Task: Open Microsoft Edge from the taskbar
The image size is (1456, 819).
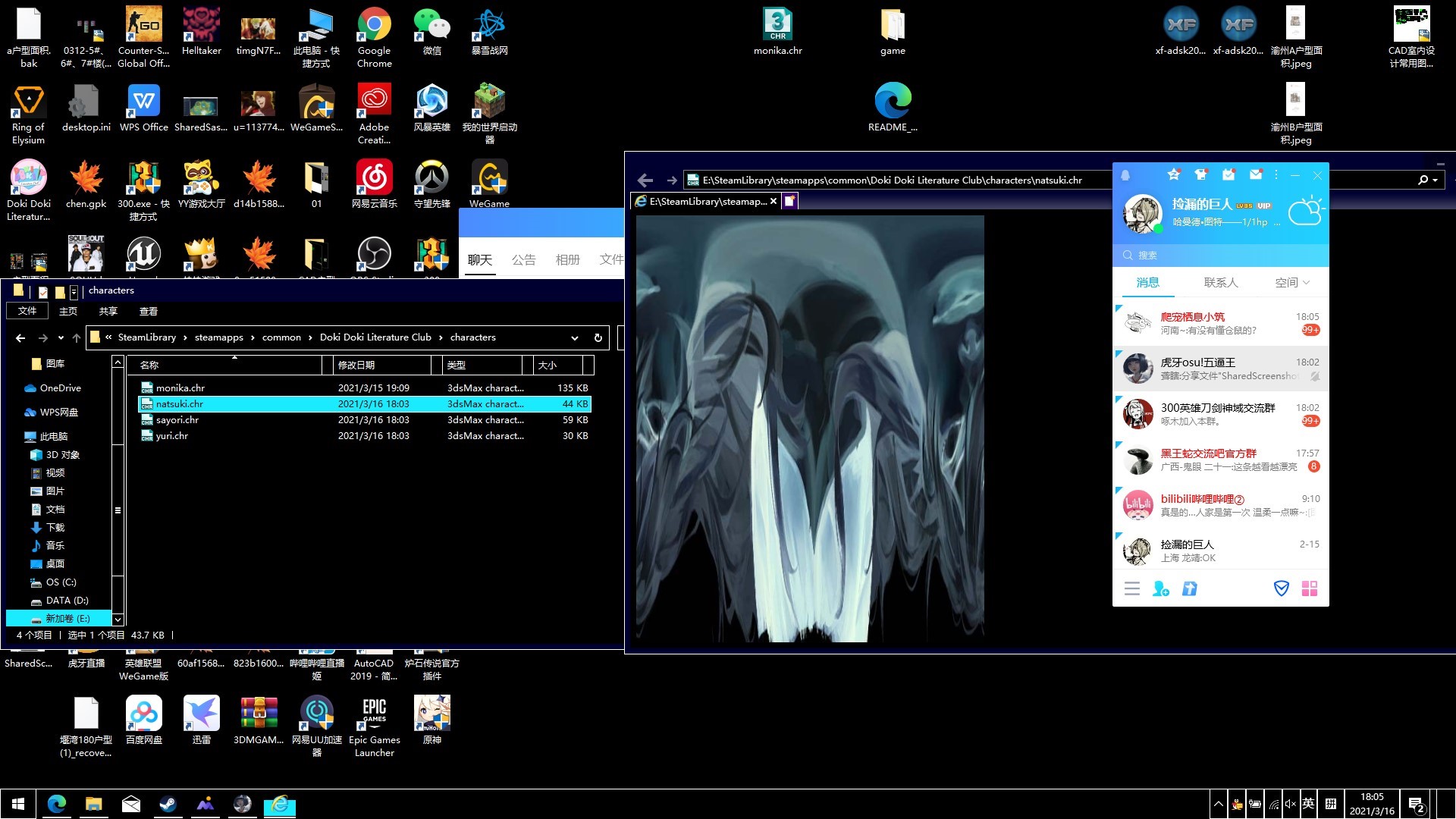Action: click(57, 804)
